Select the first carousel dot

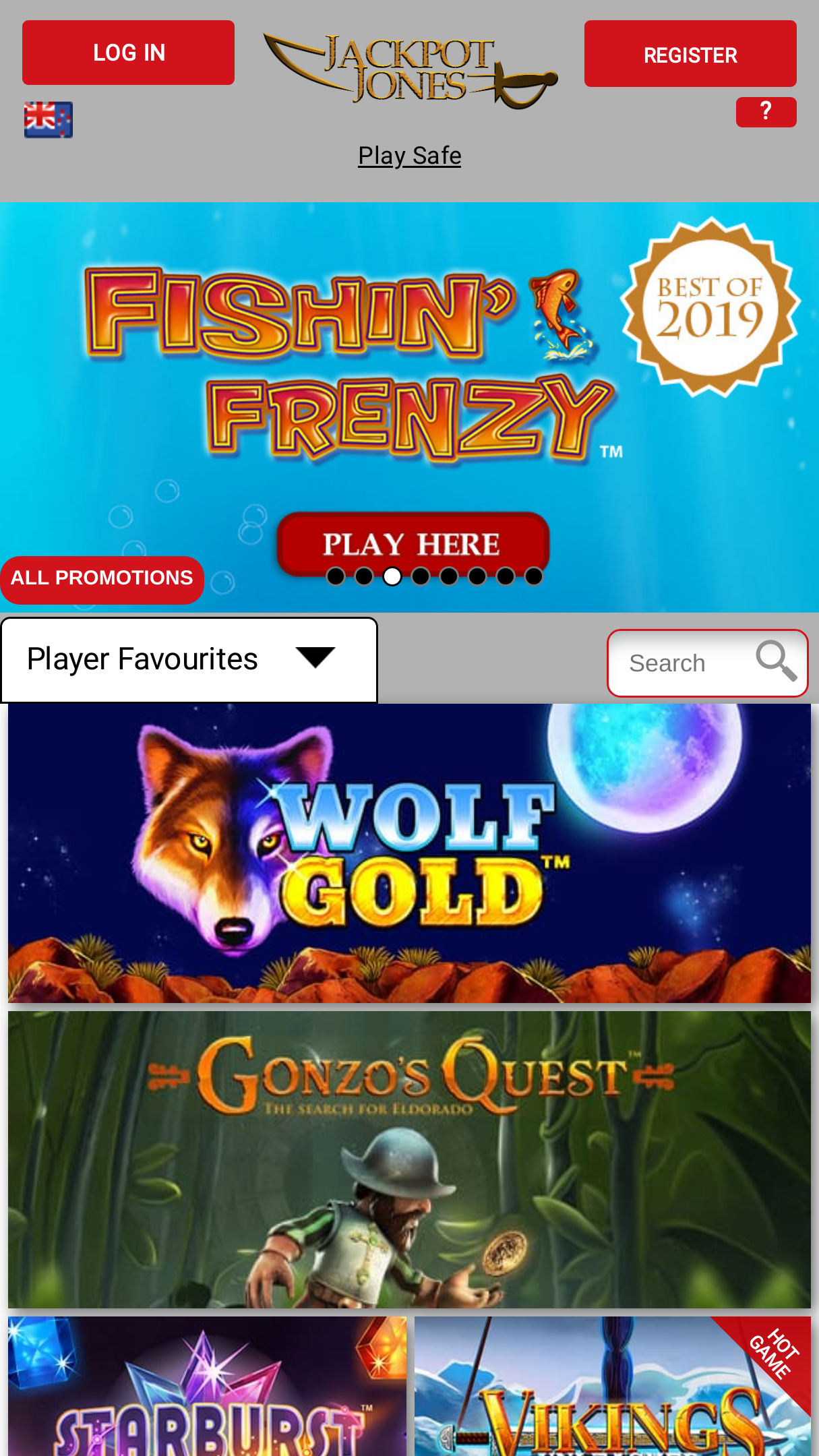point(336,576)
